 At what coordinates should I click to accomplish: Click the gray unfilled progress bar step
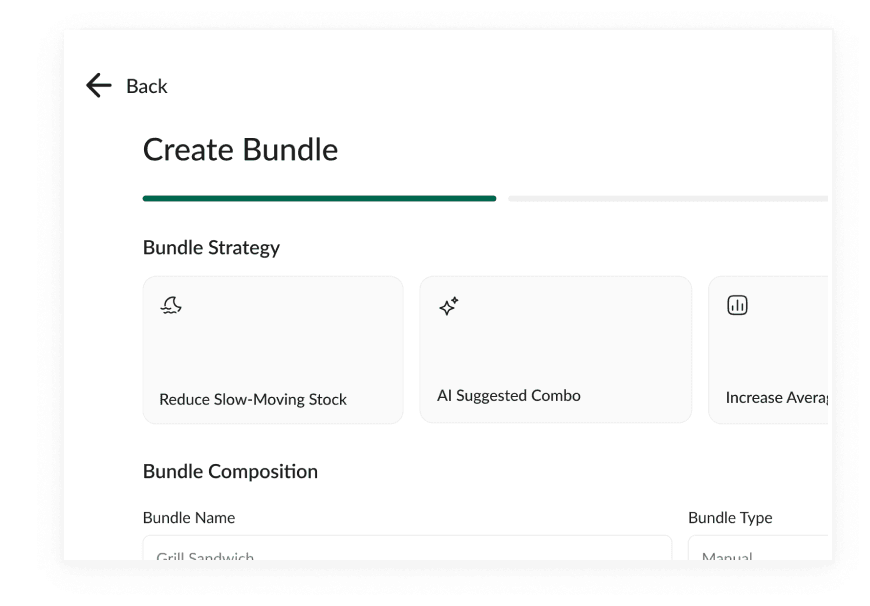(668, 199)
